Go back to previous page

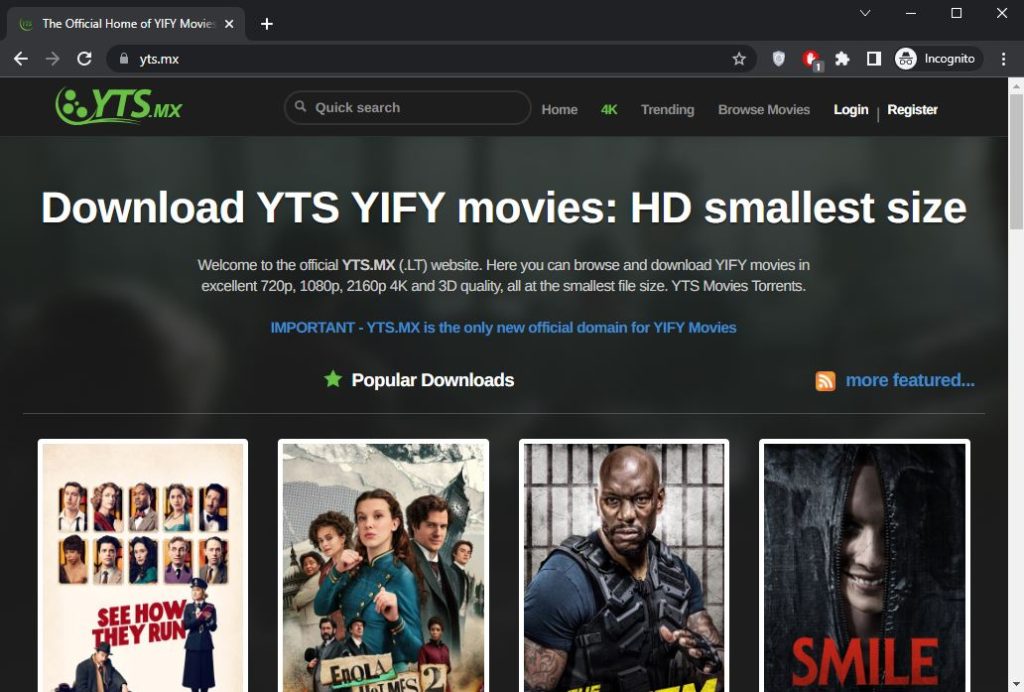tap(21, 59)
